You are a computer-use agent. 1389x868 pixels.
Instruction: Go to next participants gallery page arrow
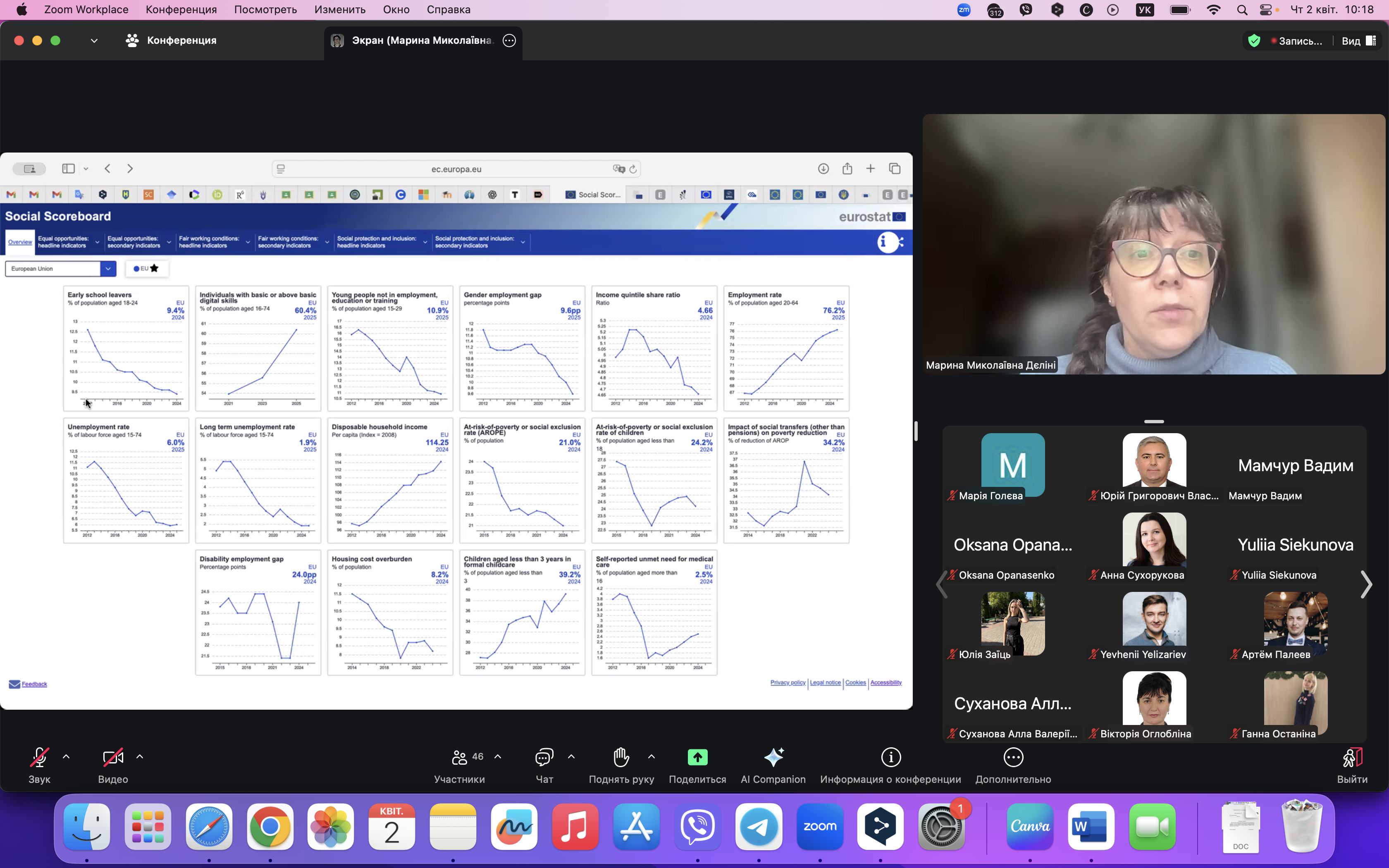pyautogui.click(x=1366, y=584)
